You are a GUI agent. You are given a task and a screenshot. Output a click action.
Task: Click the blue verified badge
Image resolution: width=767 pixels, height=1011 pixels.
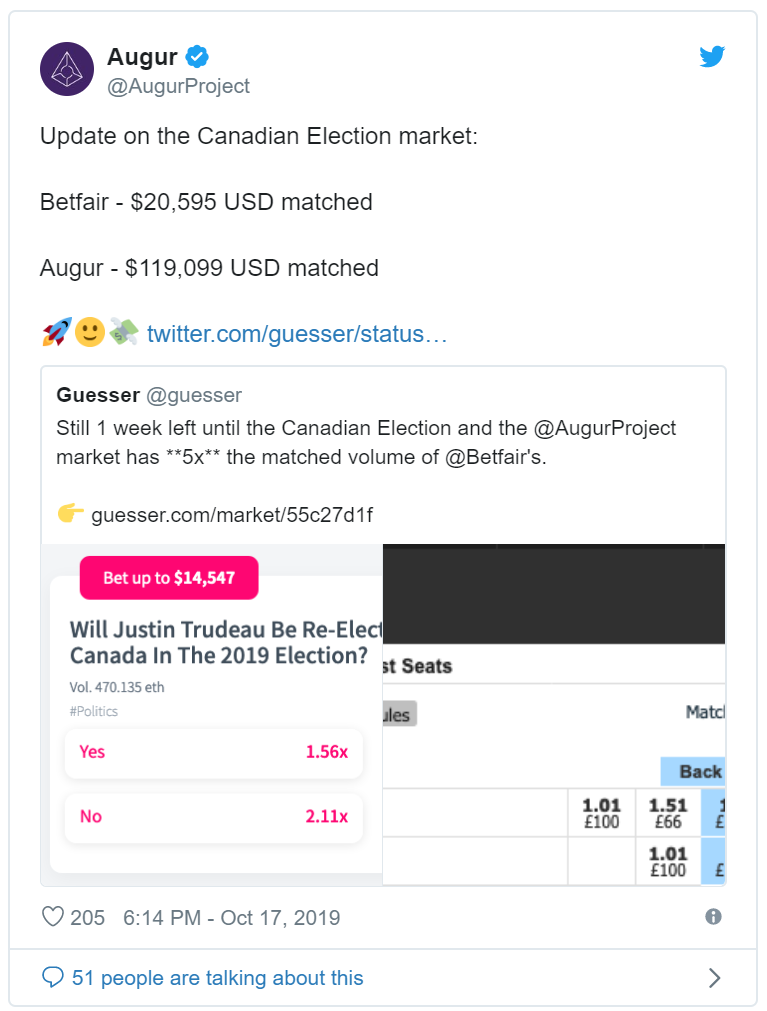coord(197,57)
